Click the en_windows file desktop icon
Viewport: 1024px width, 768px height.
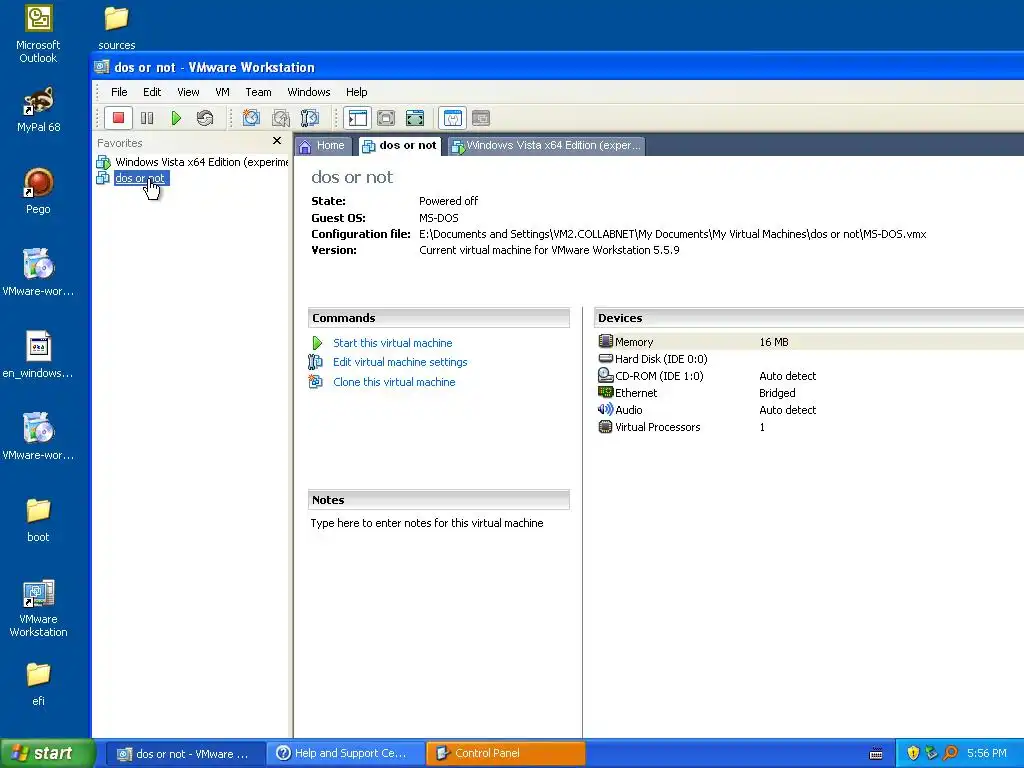(x=38, y=355)
